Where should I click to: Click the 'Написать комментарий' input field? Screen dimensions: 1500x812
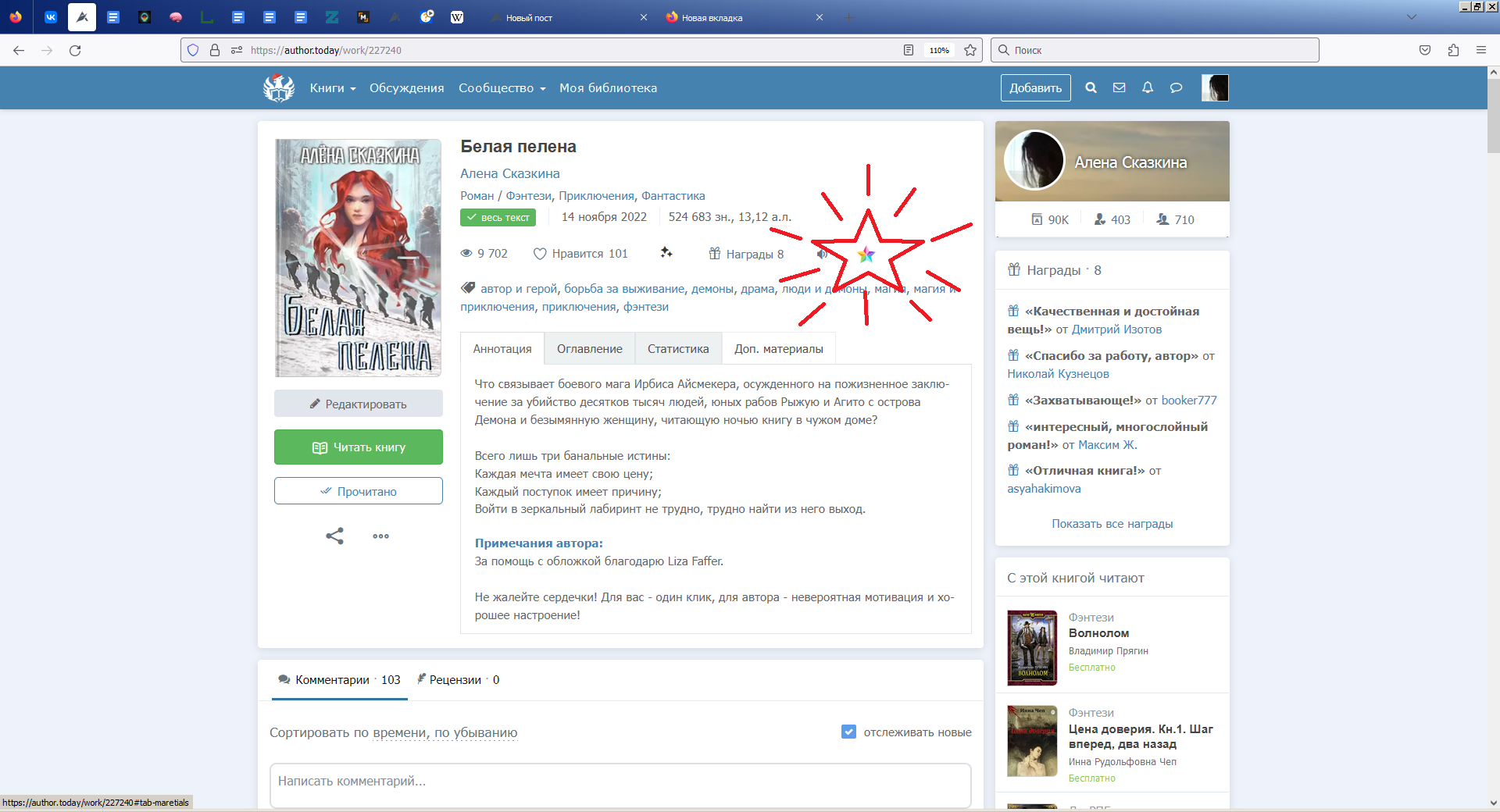620,782
